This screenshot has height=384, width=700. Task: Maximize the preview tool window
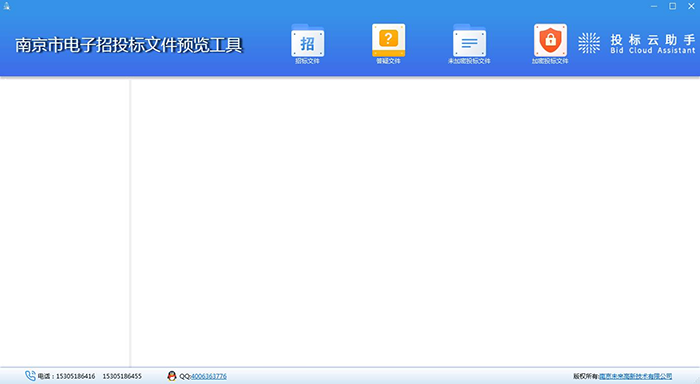[x=672, y=6]
